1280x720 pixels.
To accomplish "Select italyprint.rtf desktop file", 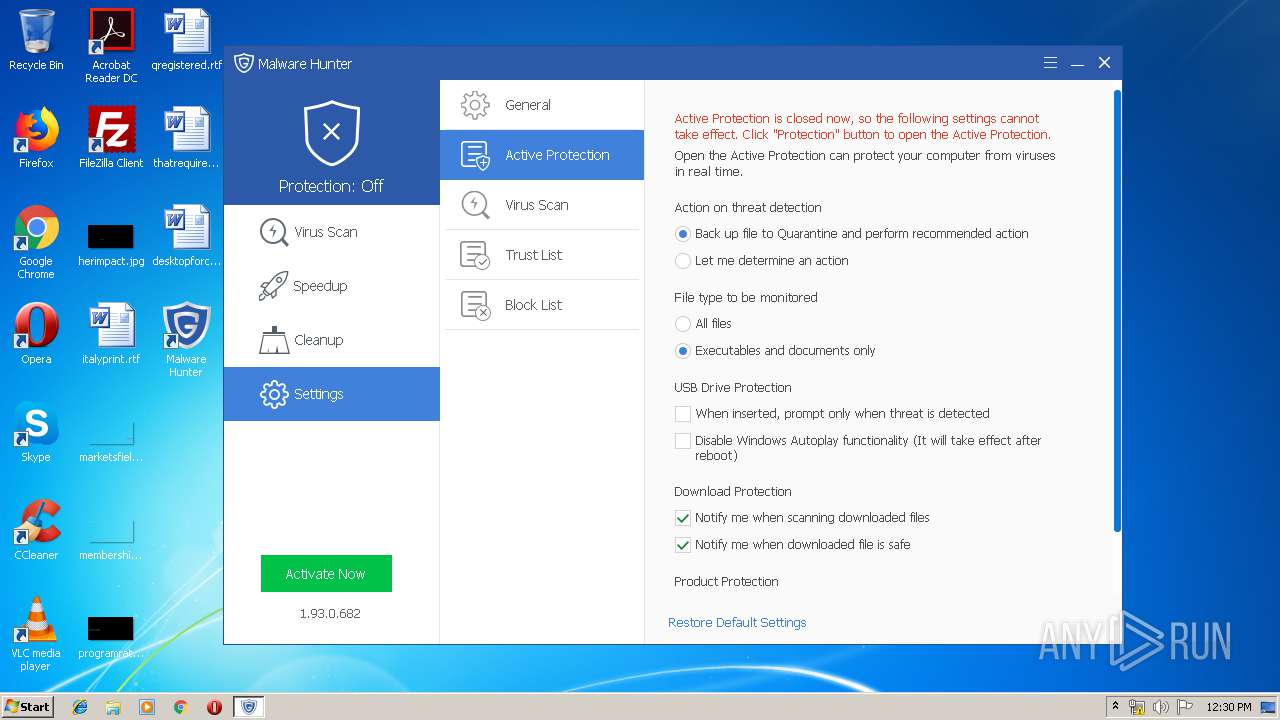I will 111,334.
